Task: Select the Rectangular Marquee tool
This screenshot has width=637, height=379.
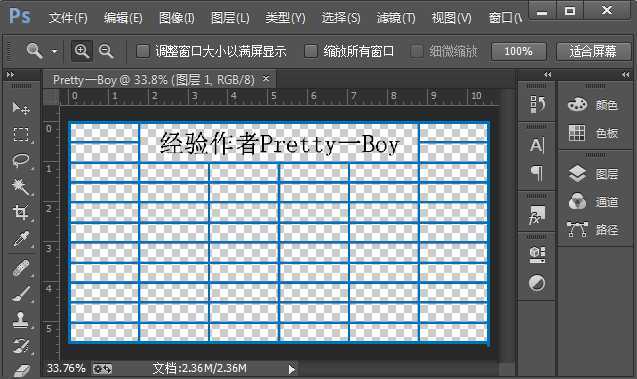Action: pos(21,134)
